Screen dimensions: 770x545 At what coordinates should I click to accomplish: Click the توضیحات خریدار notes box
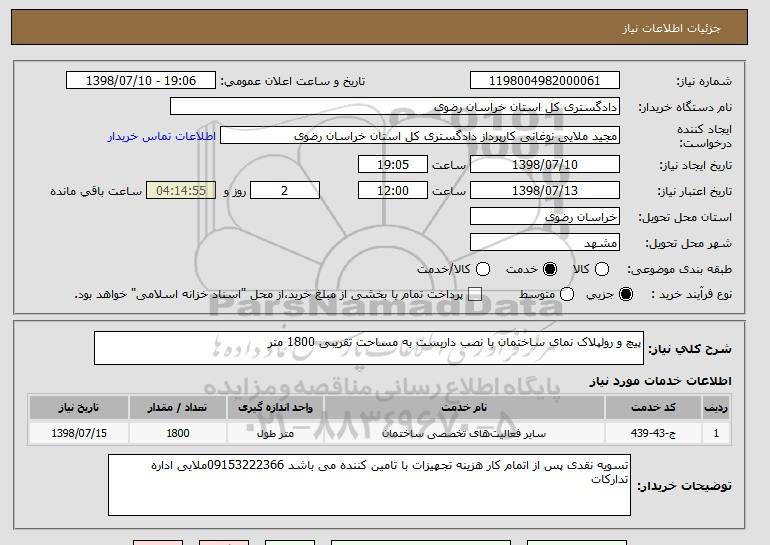[369, 485]
